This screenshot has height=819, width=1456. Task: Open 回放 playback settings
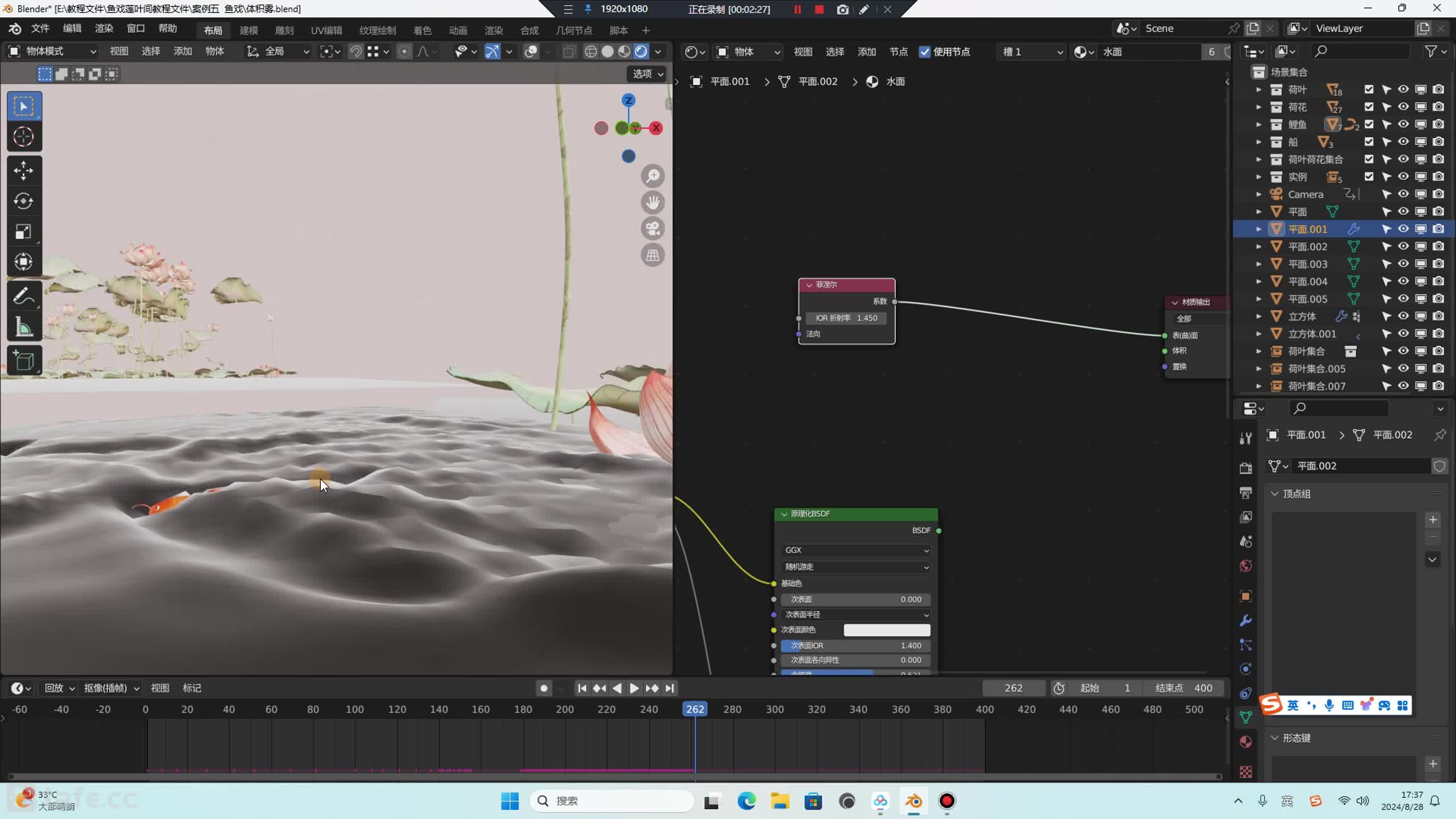pos(59,688)
